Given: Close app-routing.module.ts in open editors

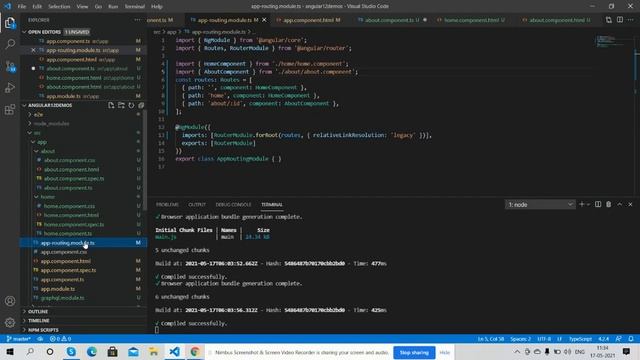Looking at the screenshot, I should click(x=33, y=50).
